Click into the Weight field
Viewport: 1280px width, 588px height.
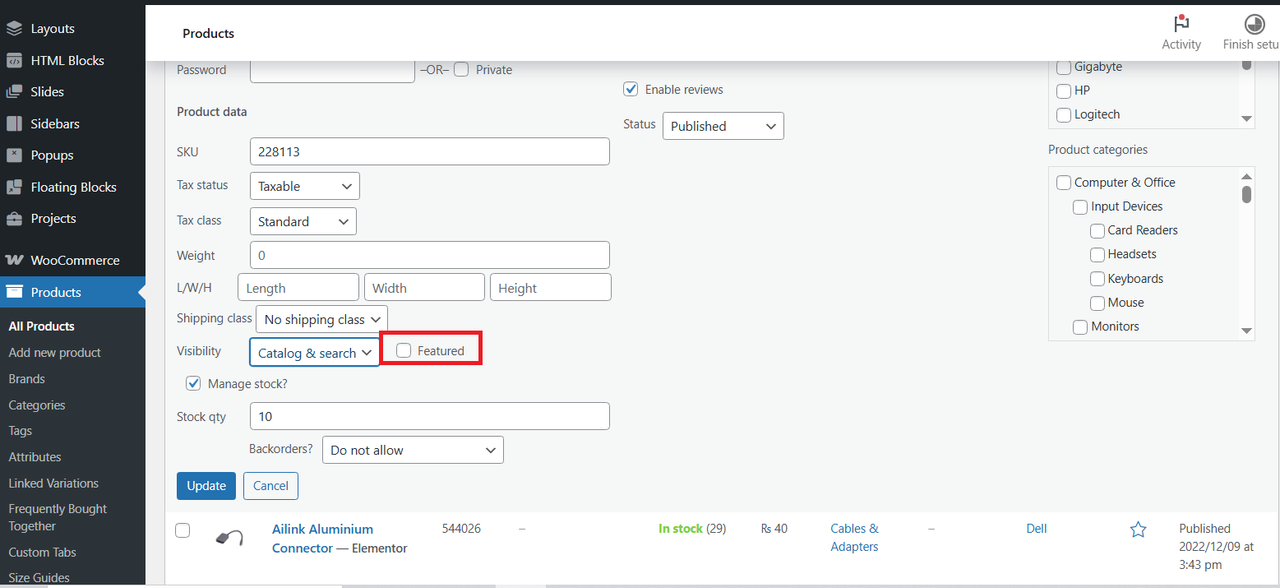[430, 255]
